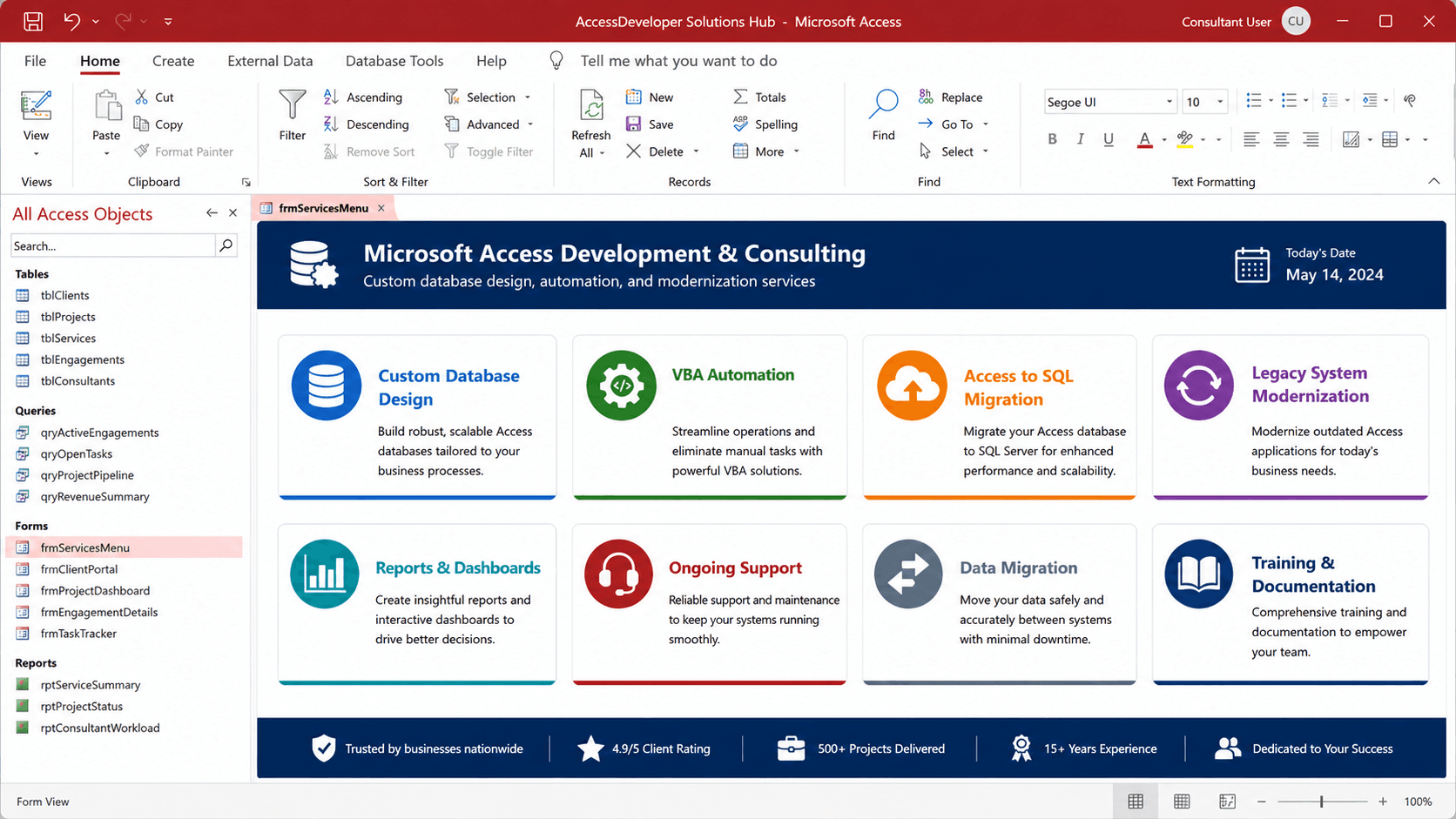Open qryRevenueSummary query
1456x819 pixels.
tap(95, 496)
